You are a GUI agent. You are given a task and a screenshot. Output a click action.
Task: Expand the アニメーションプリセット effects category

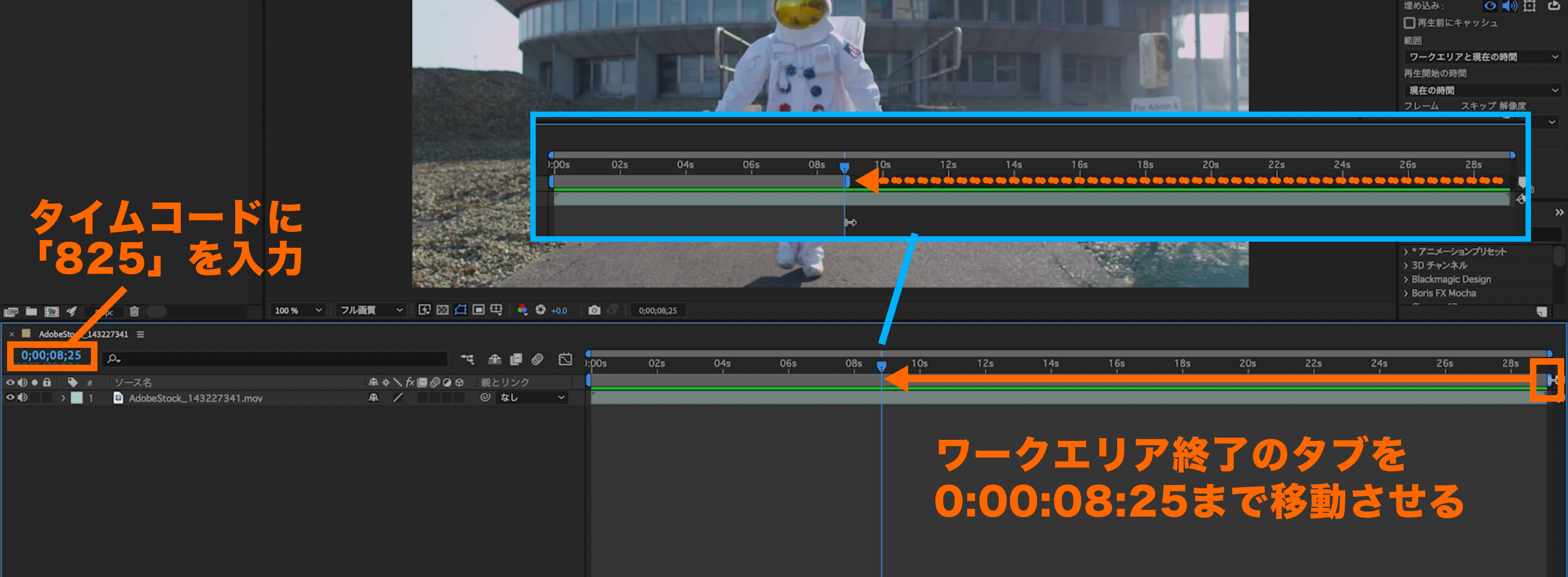click(1406, 251)
